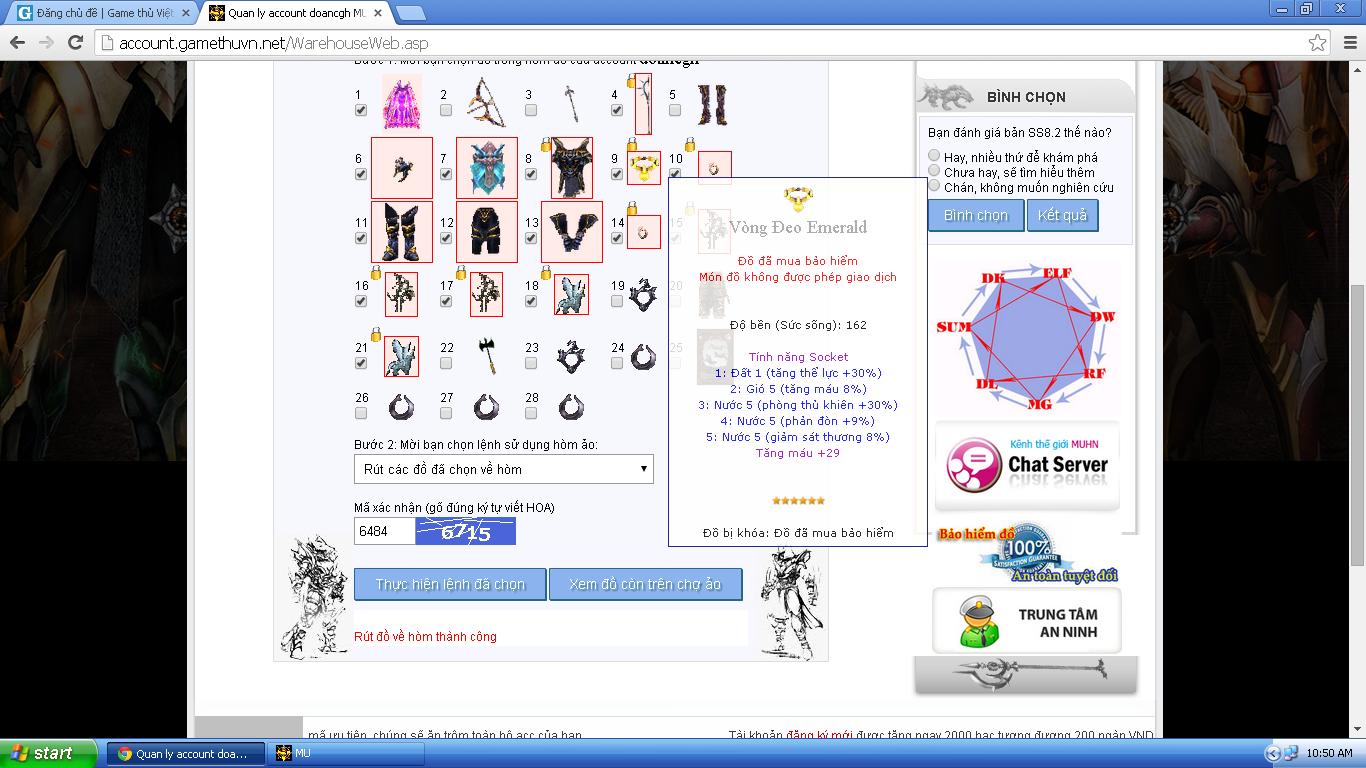Click the dark pendant in slot 19
The height and width of the screenshot is (768, 1366).
click(x=643, y=295)
